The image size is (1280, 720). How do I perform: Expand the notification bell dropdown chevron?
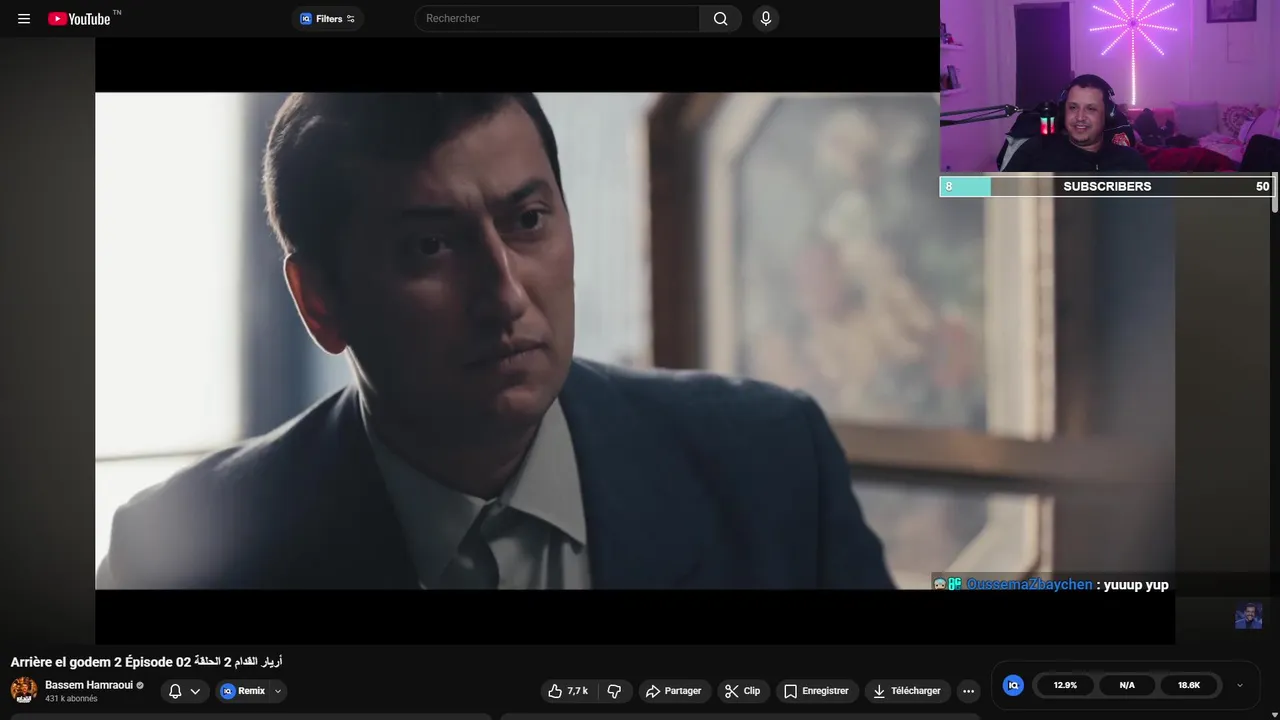[196, 691]
